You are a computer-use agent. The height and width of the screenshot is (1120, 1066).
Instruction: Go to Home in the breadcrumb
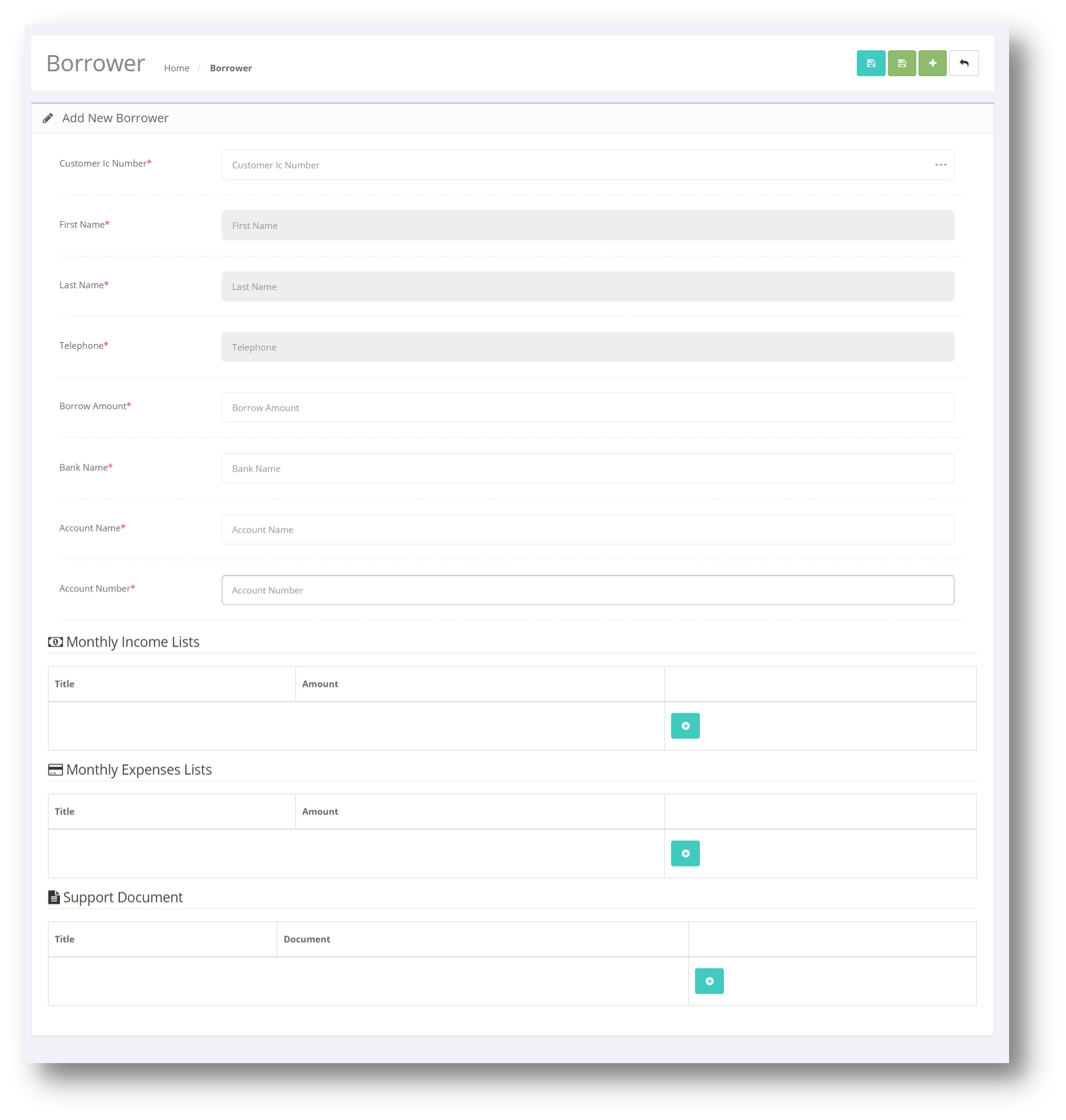click(177, 68)
